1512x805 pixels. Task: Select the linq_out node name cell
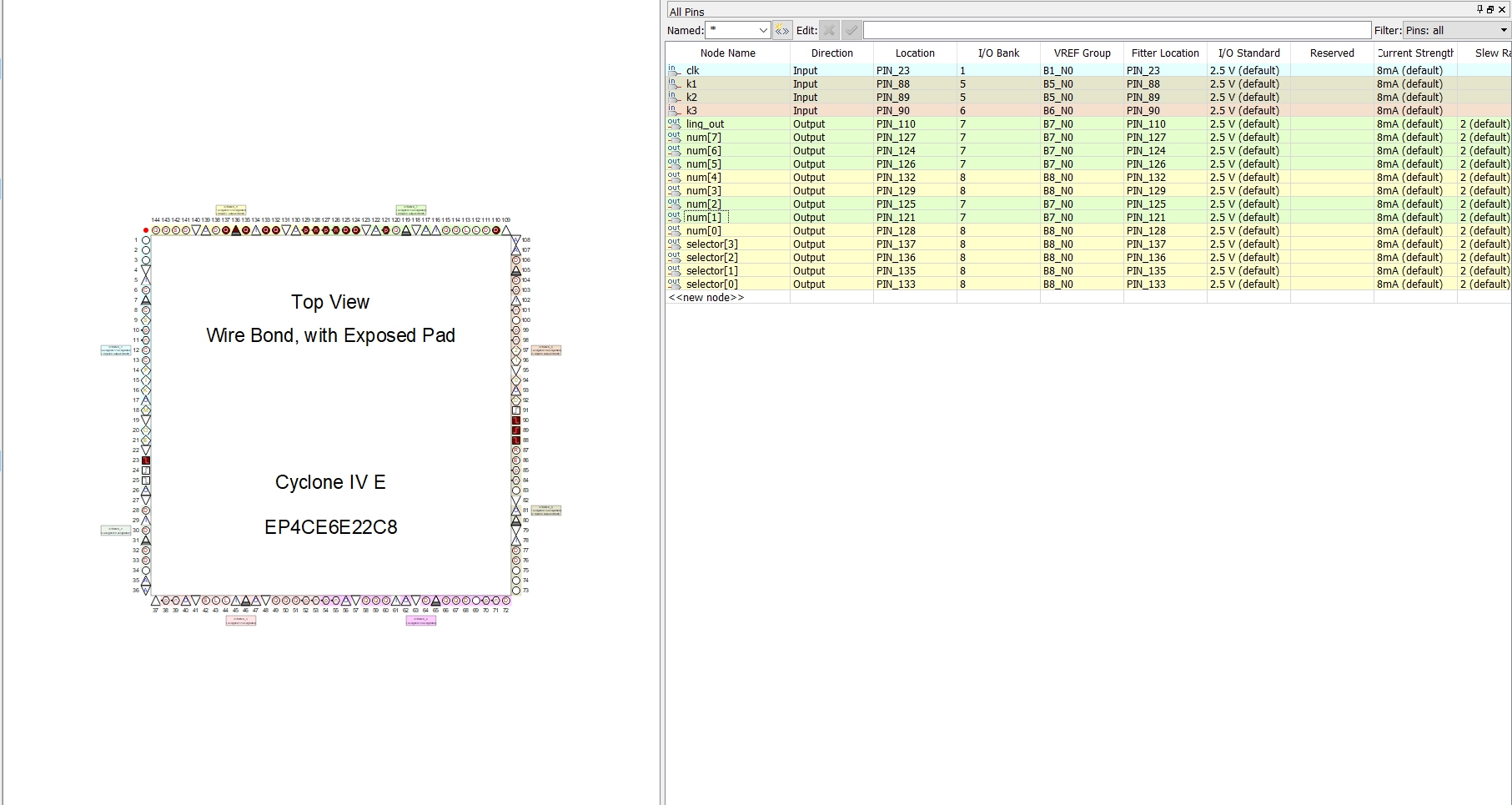727,123
